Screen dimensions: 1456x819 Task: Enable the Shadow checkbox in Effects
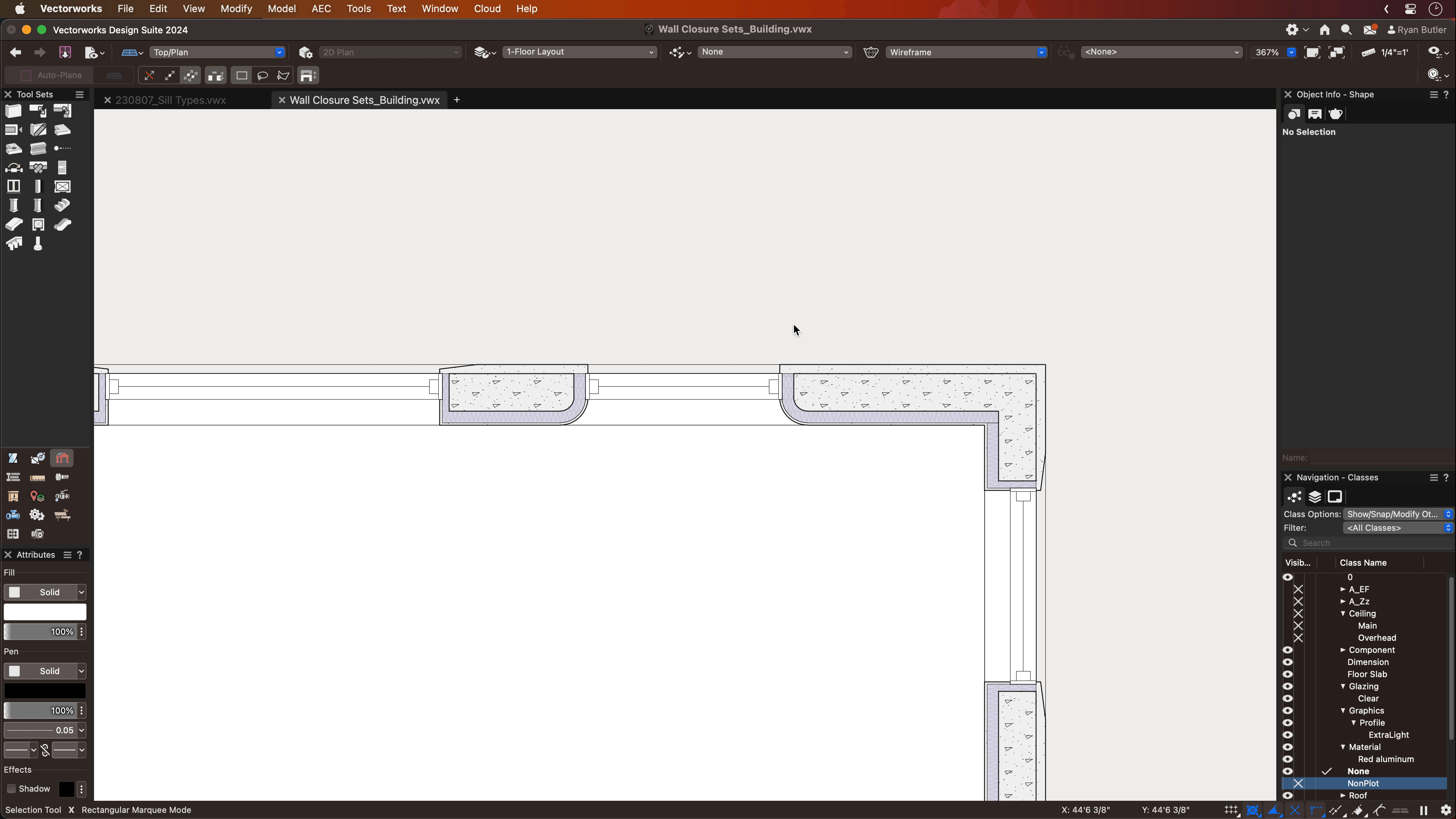[x=11, y=789]
